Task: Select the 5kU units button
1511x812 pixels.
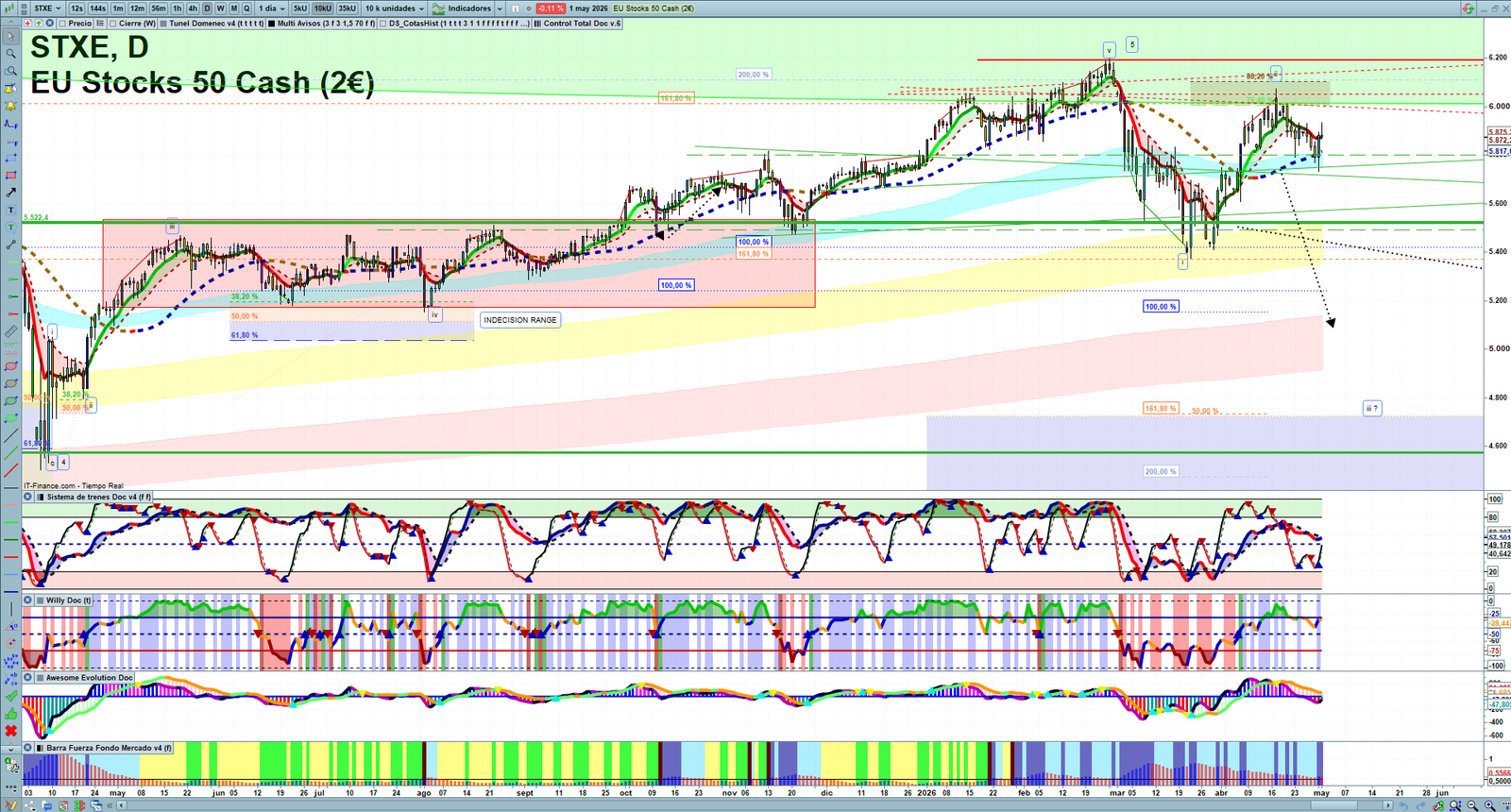Action: (x=299, y=8)
